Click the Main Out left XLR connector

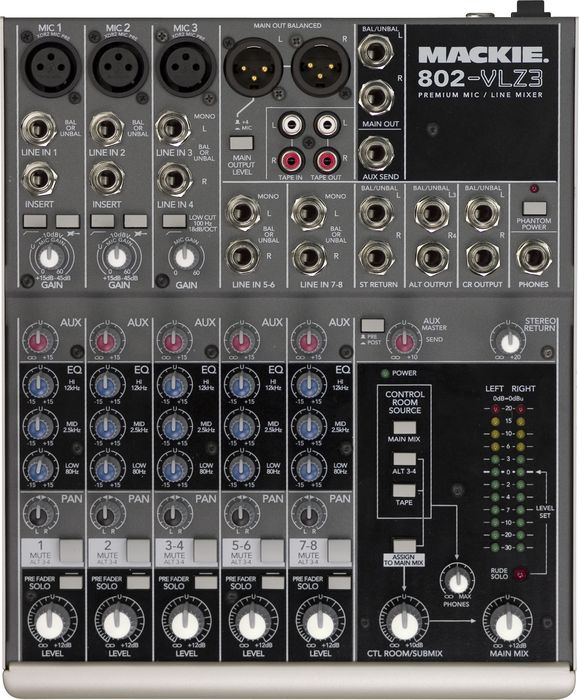pos(253,66)
